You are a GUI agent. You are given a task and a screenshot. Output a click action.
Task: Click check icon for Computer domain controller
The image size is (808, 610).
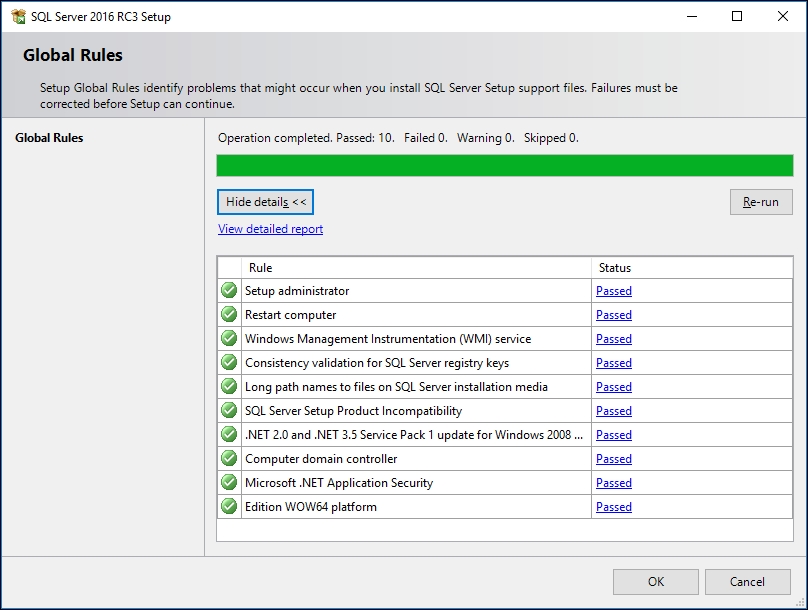(x=229, y=459)
